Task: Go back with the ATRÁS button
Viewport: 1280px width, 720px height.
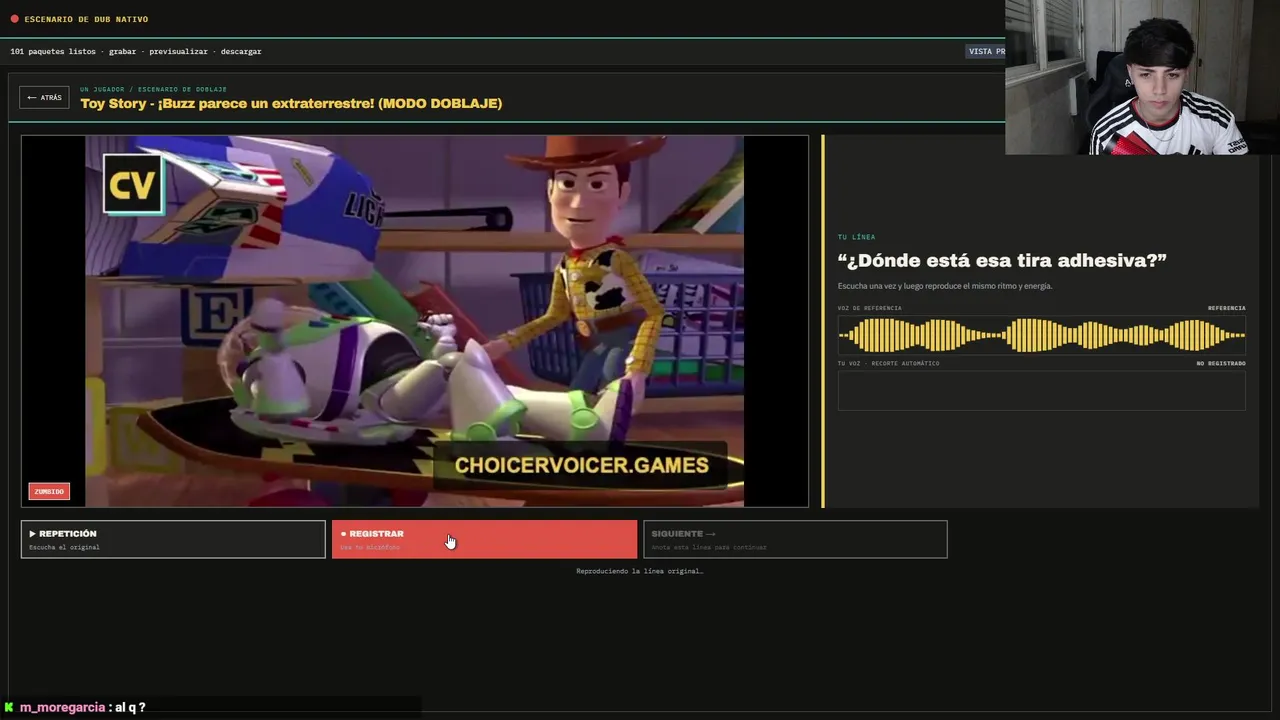Action: tap(44, 97)
